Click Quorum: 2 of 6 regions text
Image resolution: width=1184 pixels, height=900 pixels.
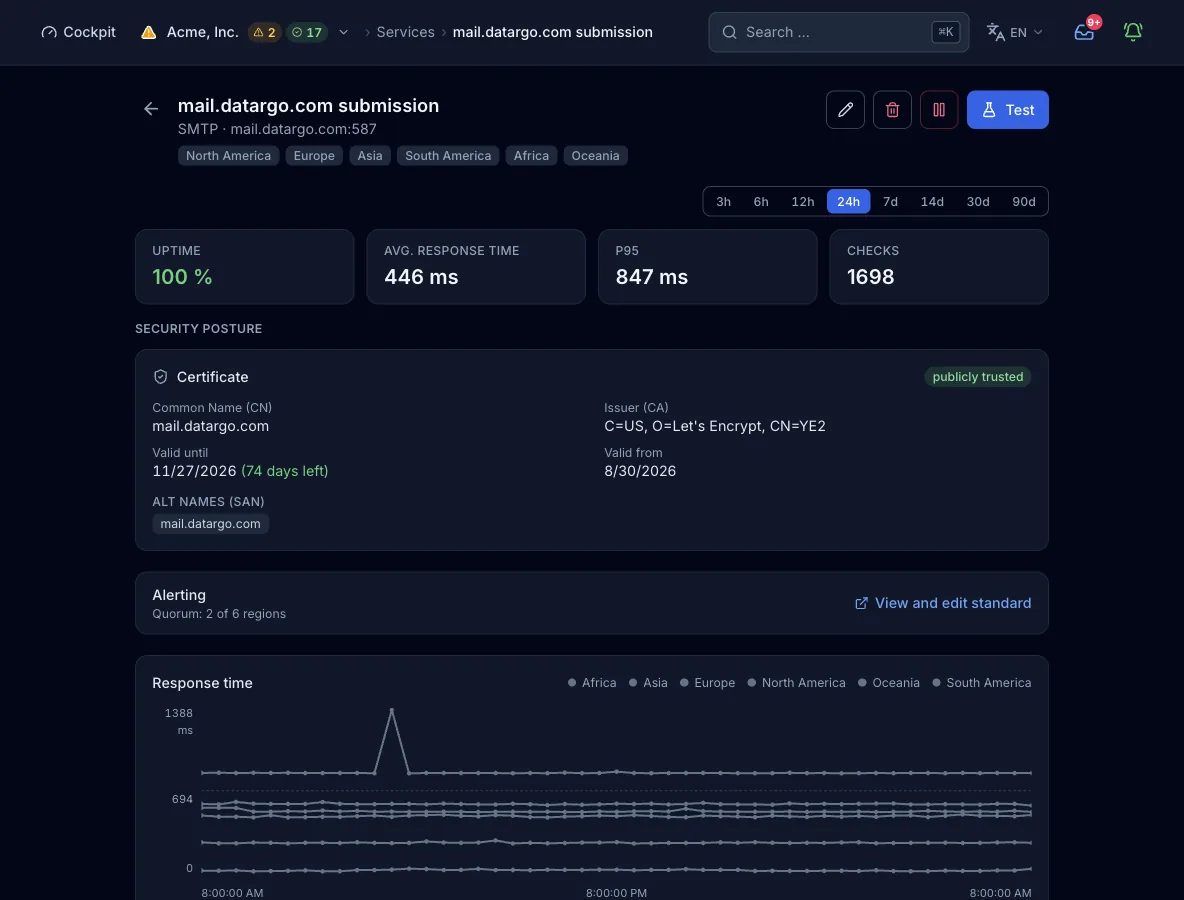tap(219, 614)
